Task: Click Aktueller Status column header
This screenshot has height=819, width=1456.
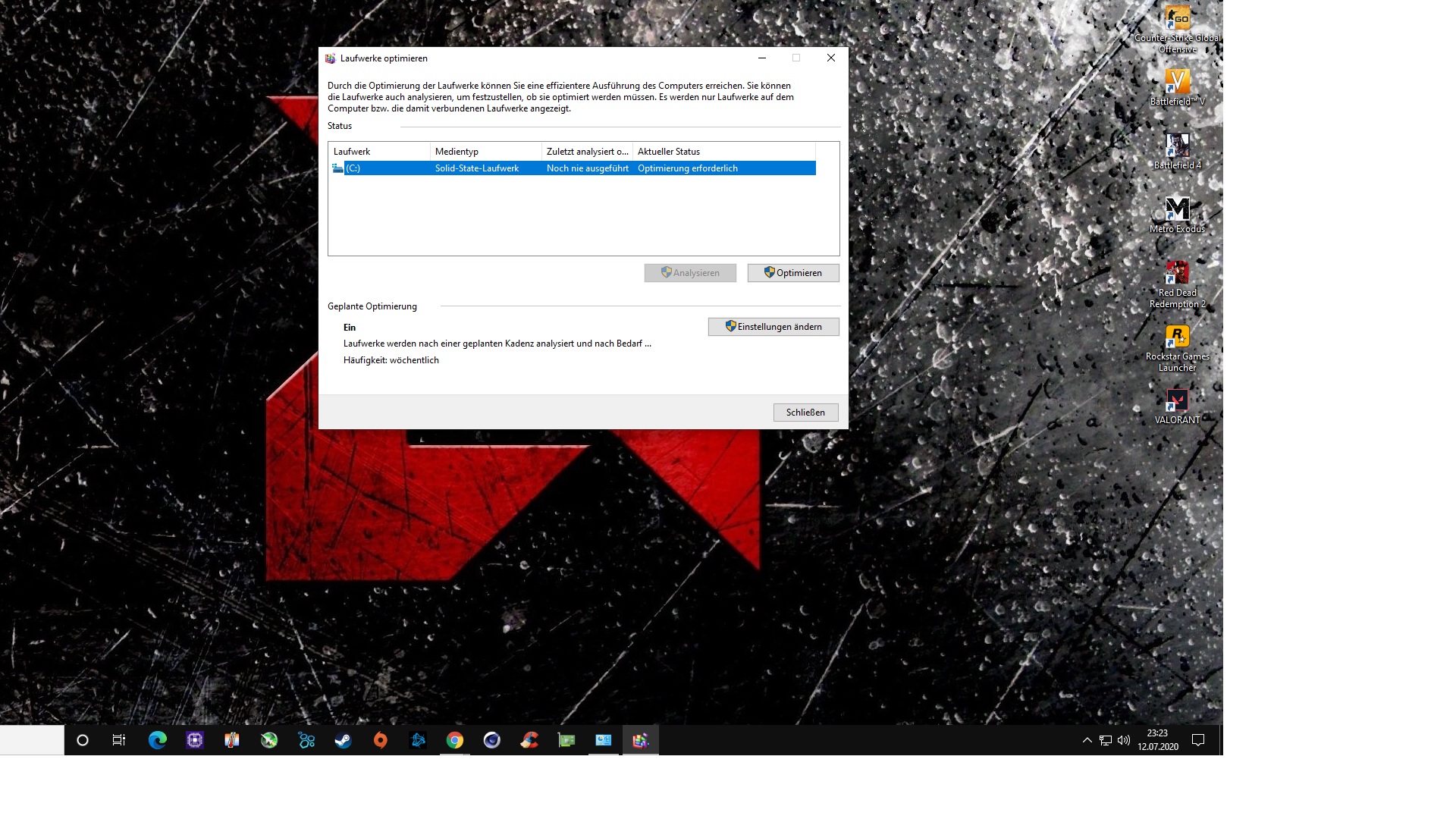Action: click(723, 152)
